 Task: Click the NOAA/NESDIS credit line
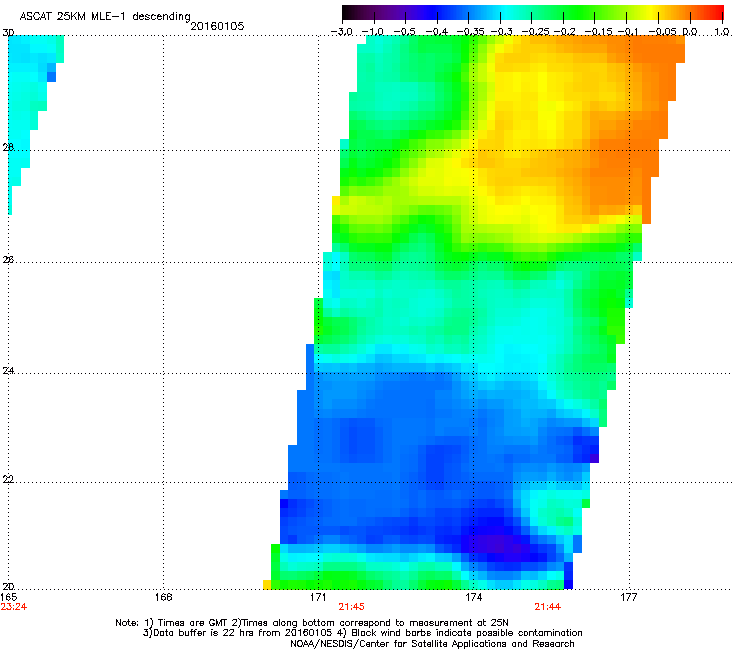(432, 644)
